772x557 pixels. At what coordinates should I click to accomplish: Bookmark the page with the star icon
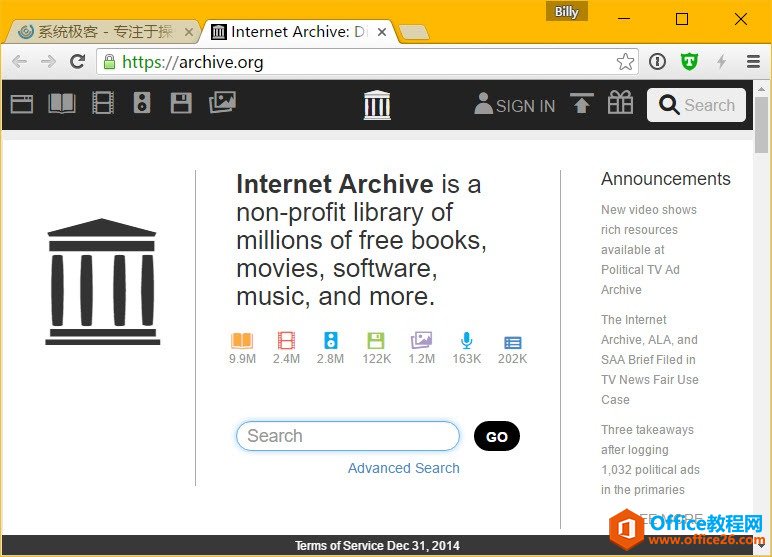625,62
